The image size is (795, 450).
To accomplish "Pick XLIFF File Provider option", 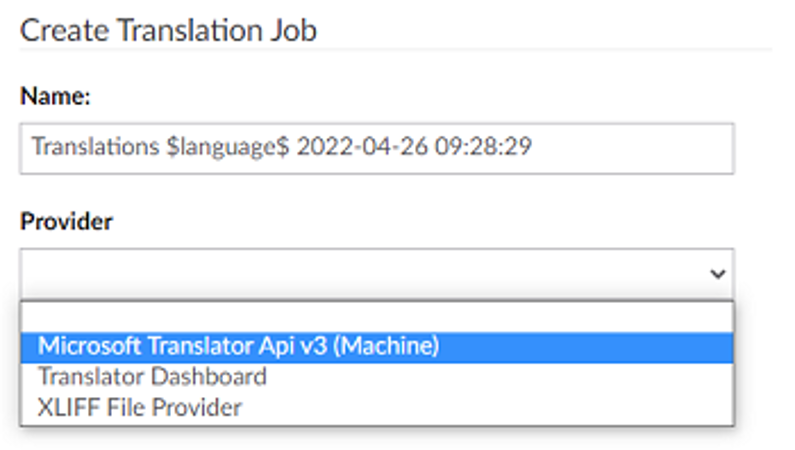I will tap(140, 407).
